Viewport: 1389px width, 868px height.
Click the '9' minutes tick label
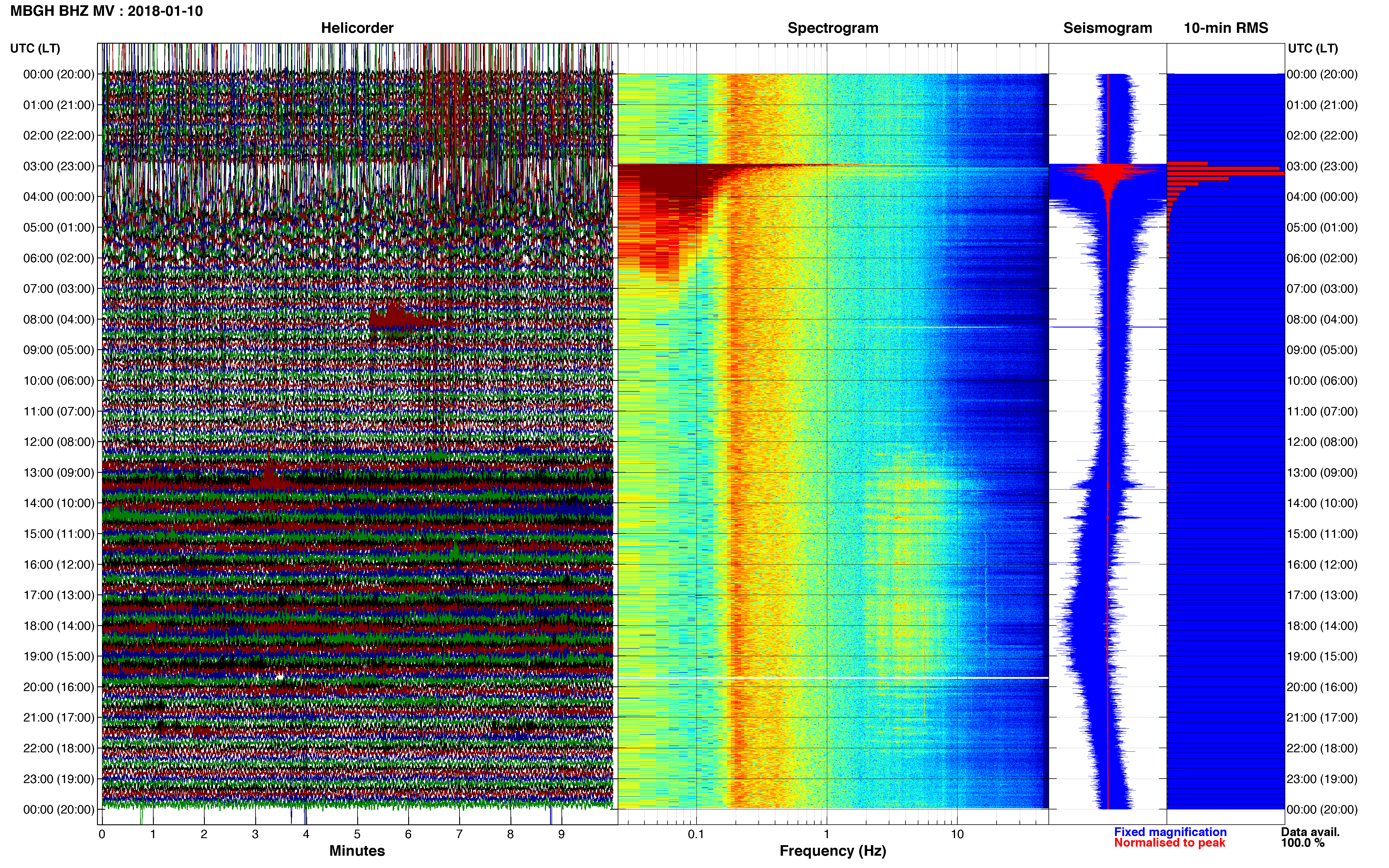(x=561, y=834)
